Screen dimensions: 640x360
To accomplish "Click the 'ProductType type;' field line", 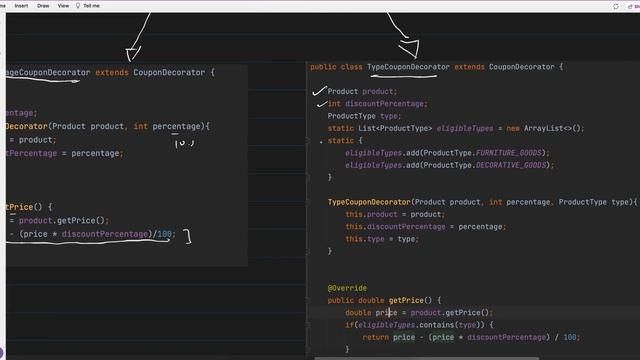I will pos(364,116).
